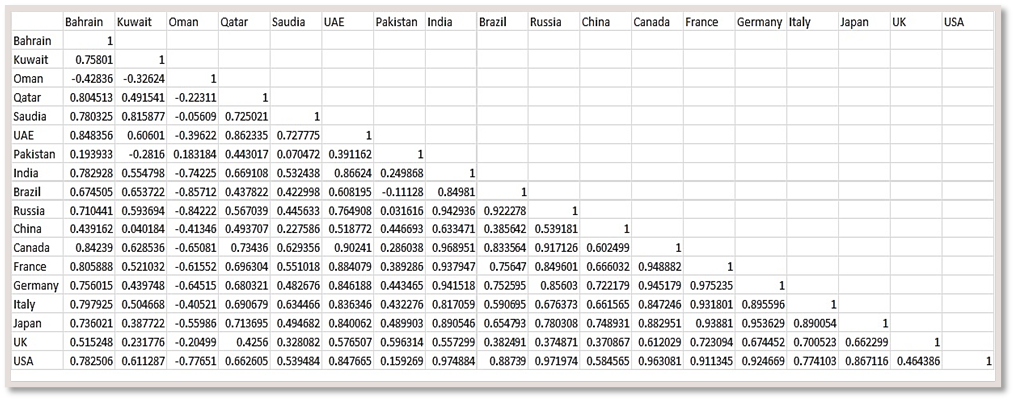Click the Japan row label
This screenshot has width=1014, height=400.
tap(37, 322)
